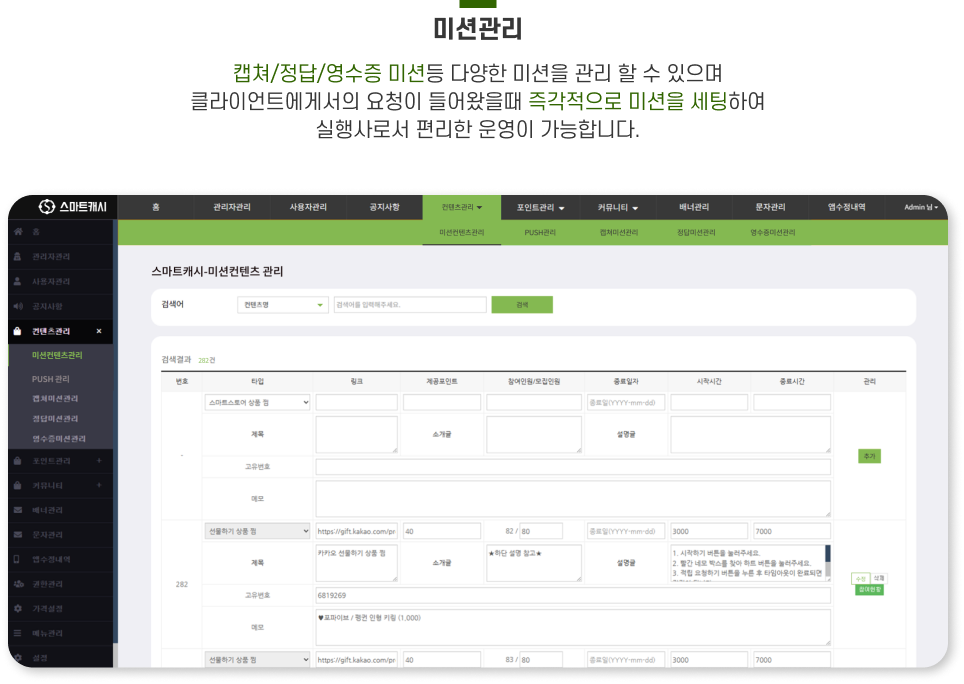Viewport: 964px width, 684px height.
Task: Switch to the 미션컨텐츠관리 green sub-tab
Action: pos(462,232)
